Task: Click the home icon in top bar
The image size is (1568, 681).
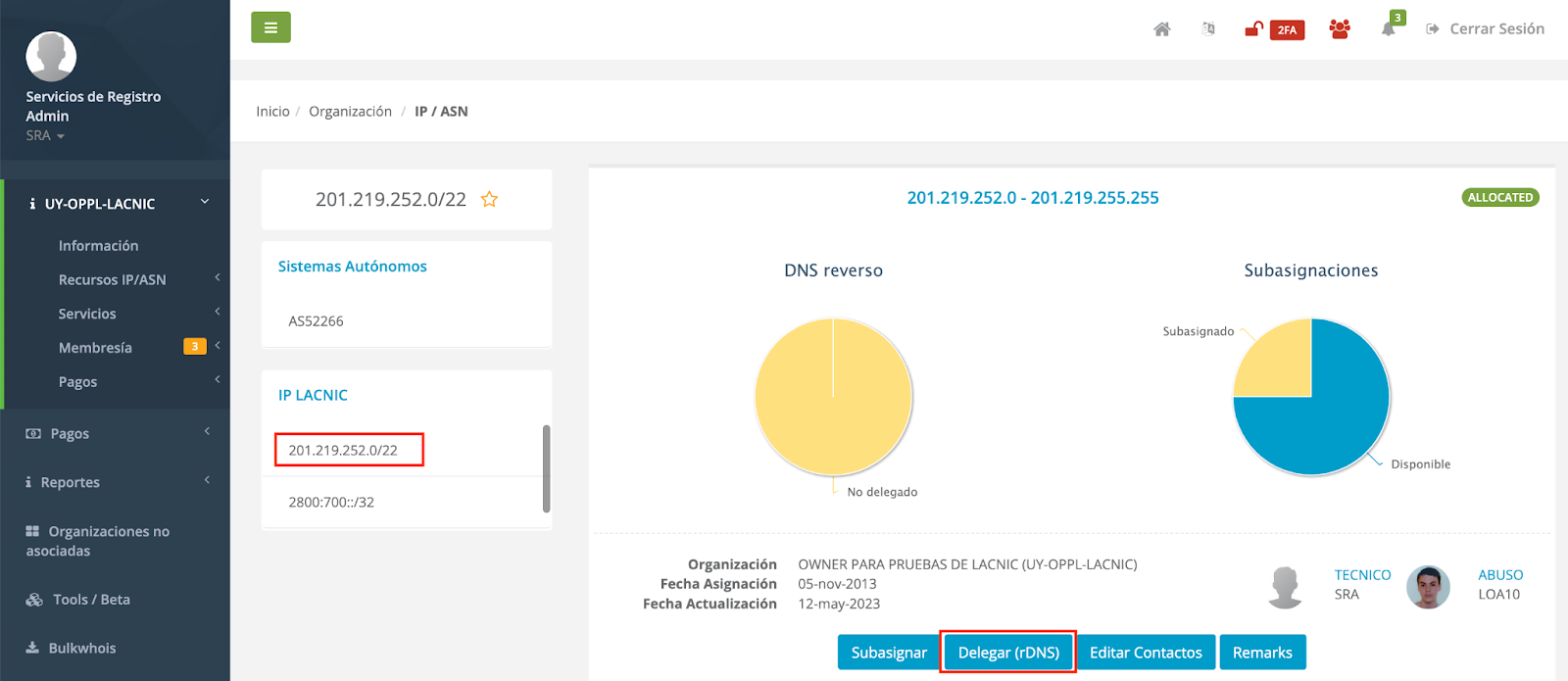Action: coord(1161,29)
